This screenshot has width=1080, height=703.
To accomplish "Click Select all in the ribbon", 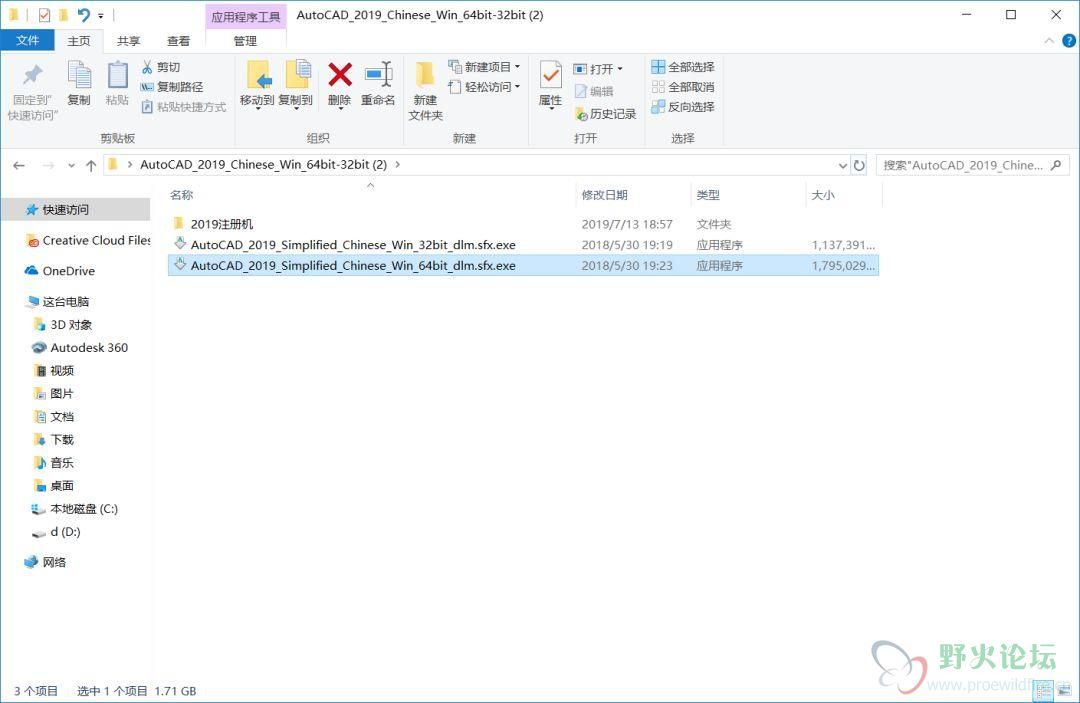I will tap(683, 67).
